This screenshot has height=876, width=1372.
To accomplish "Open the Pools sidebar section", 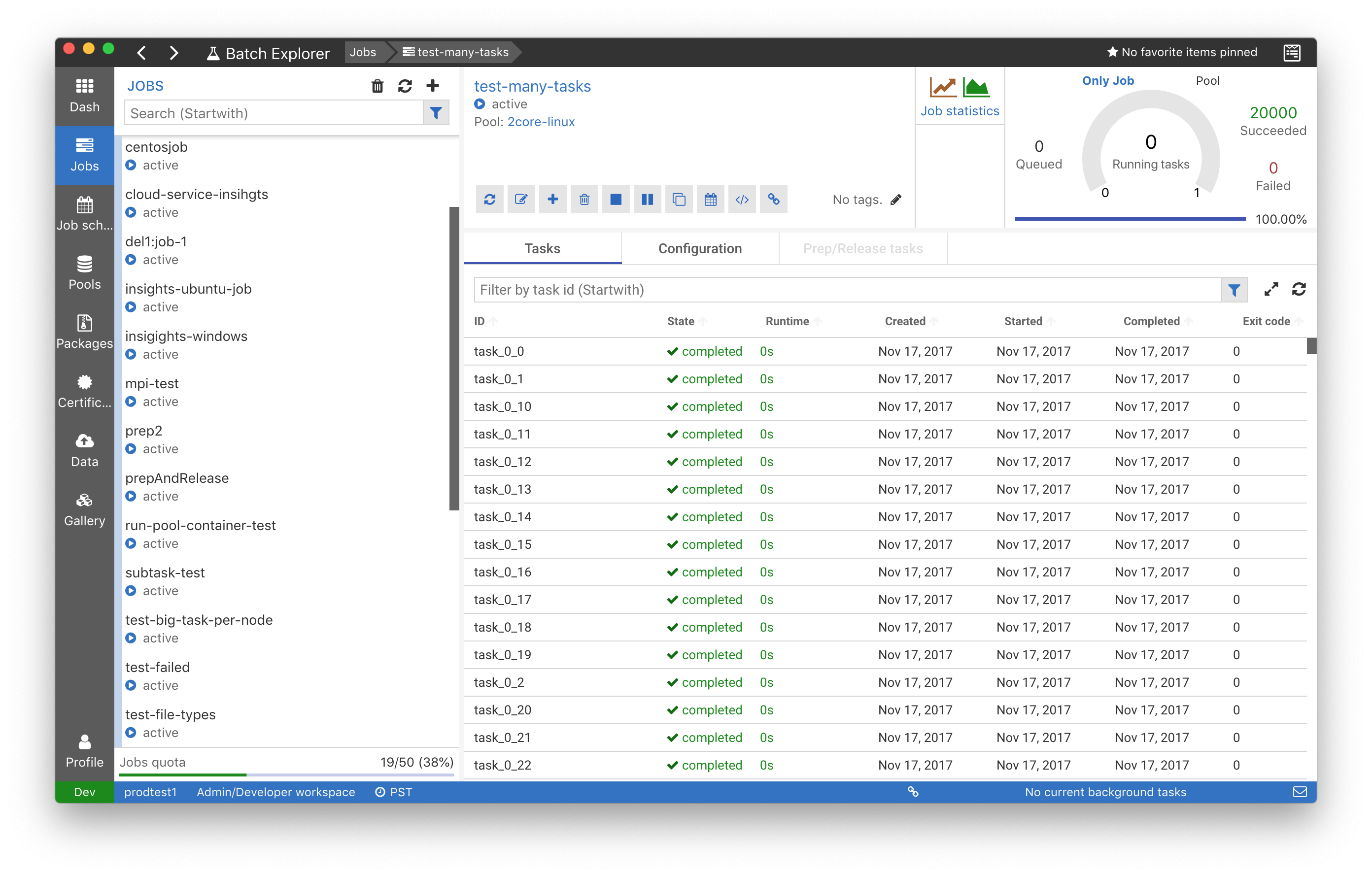I will (84, 272).
